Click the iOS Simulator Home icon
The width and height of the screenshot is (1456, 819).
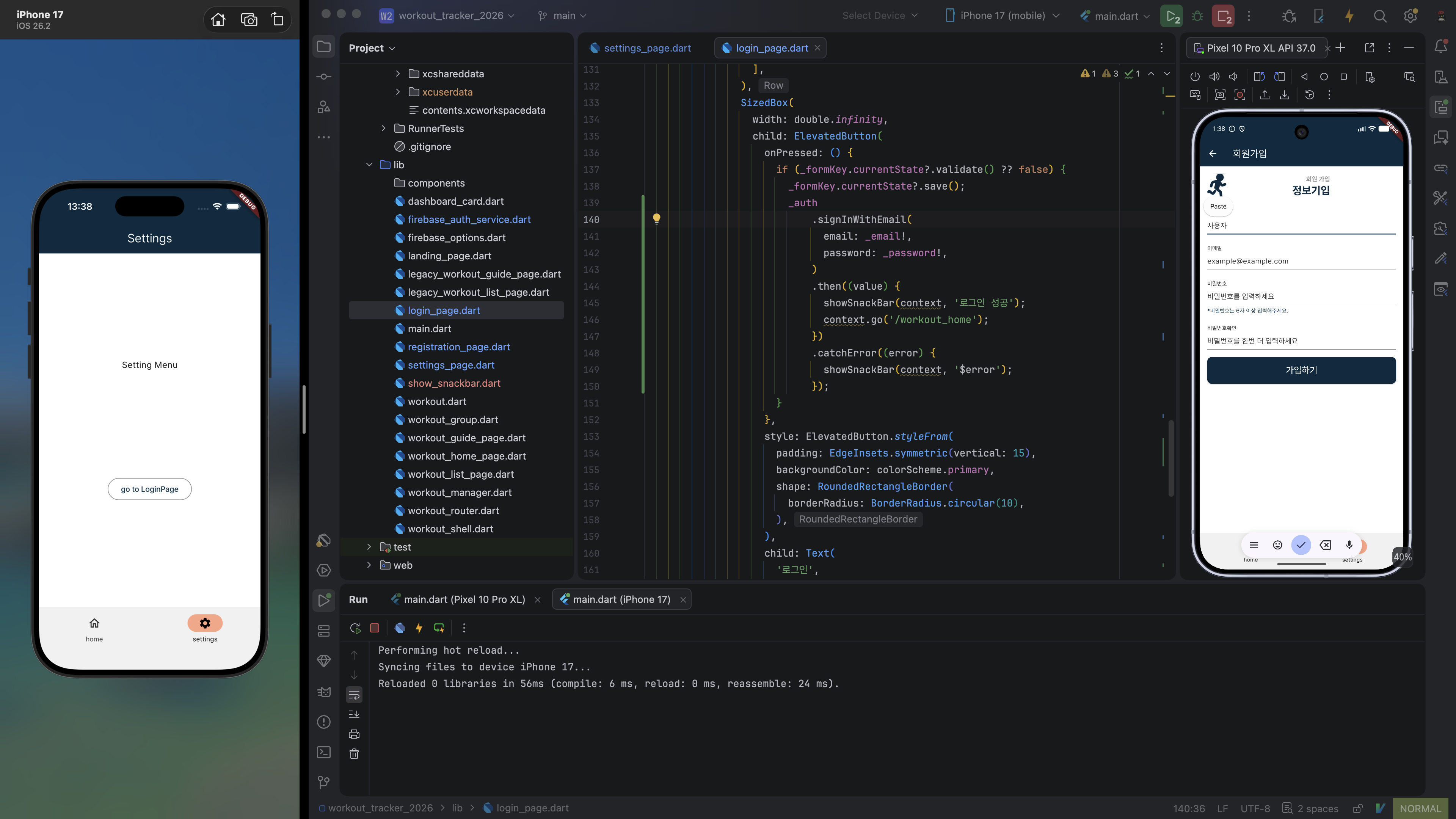tap(218, 20)
